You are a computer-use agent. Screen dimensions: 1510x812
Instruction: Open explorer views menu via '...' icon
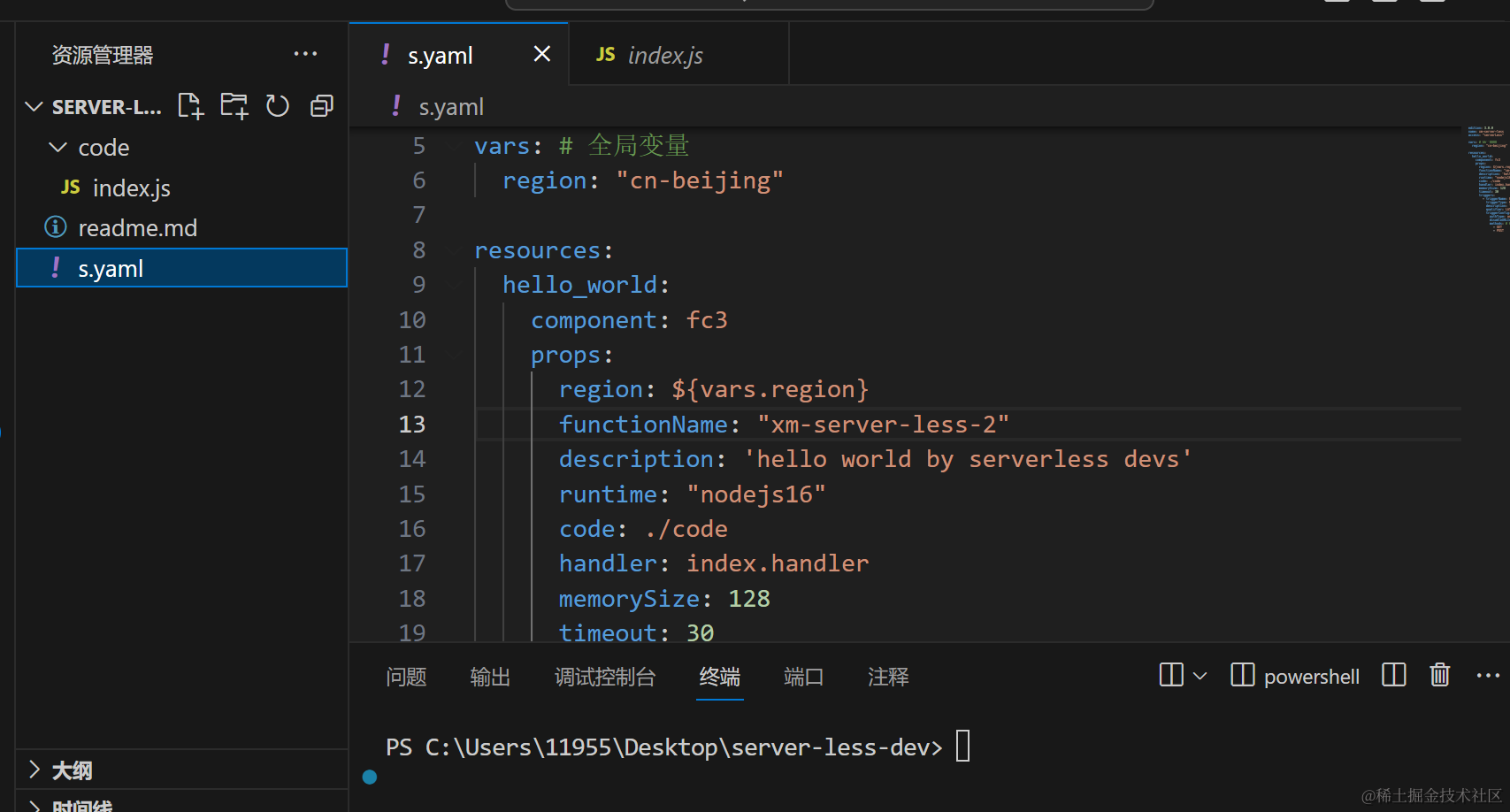coord(305,54)
